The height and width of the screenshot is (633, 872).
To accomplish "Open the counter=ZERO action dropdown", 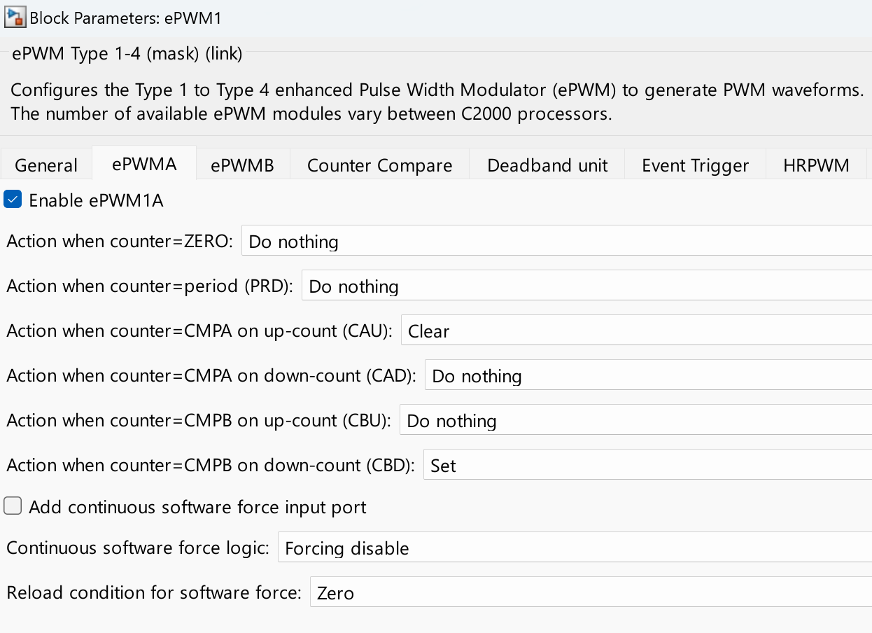I will point(556,242).
